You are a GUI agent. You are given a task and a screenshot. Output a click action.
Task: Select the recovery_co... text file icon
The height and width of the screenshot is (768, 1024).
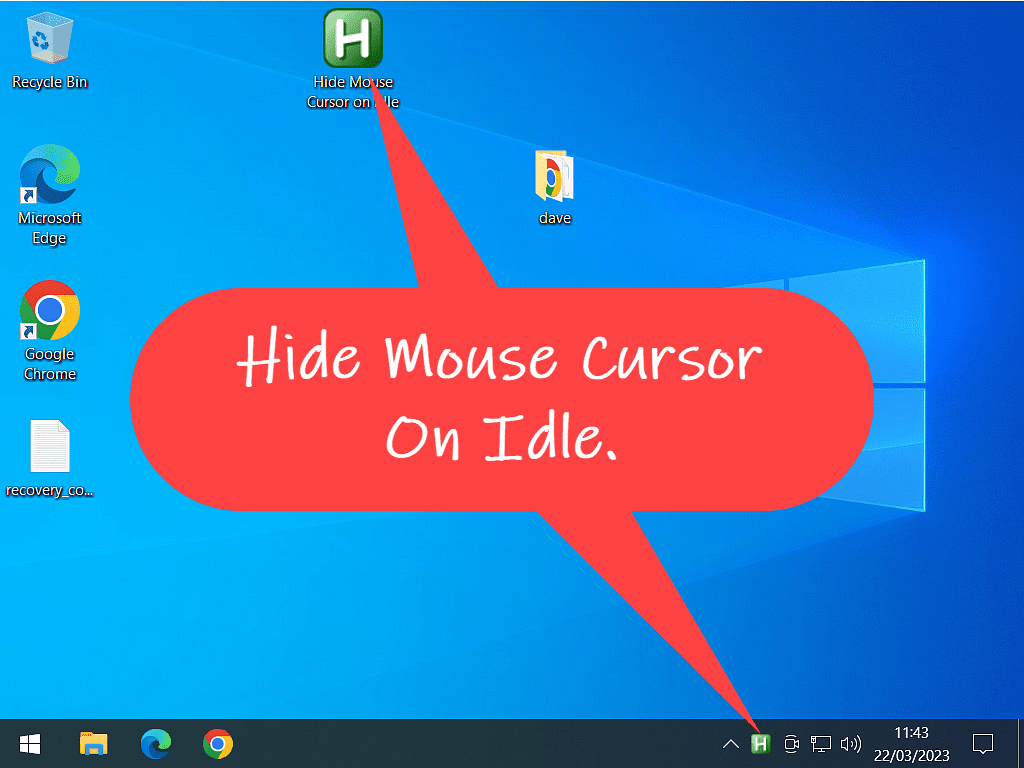[x=49, y=447]
